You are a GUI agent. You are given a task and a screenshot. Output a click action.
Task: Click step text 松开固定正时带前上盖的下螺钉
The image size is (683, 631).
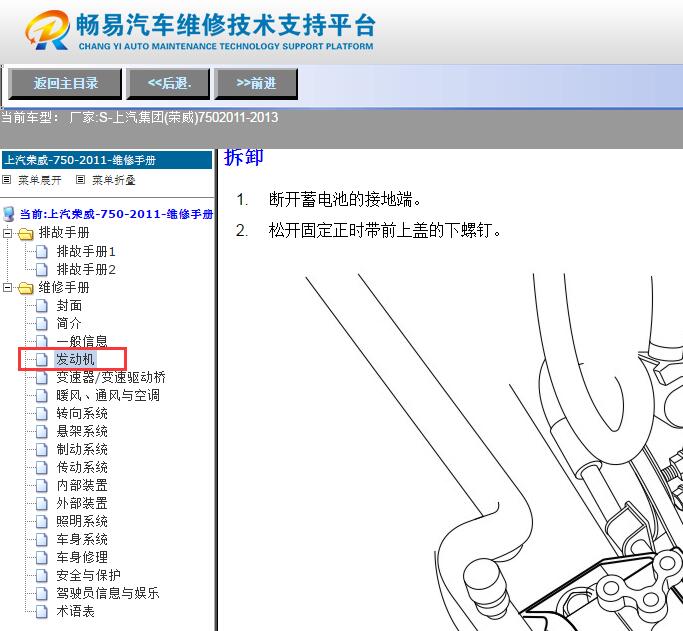pos(385,230)
